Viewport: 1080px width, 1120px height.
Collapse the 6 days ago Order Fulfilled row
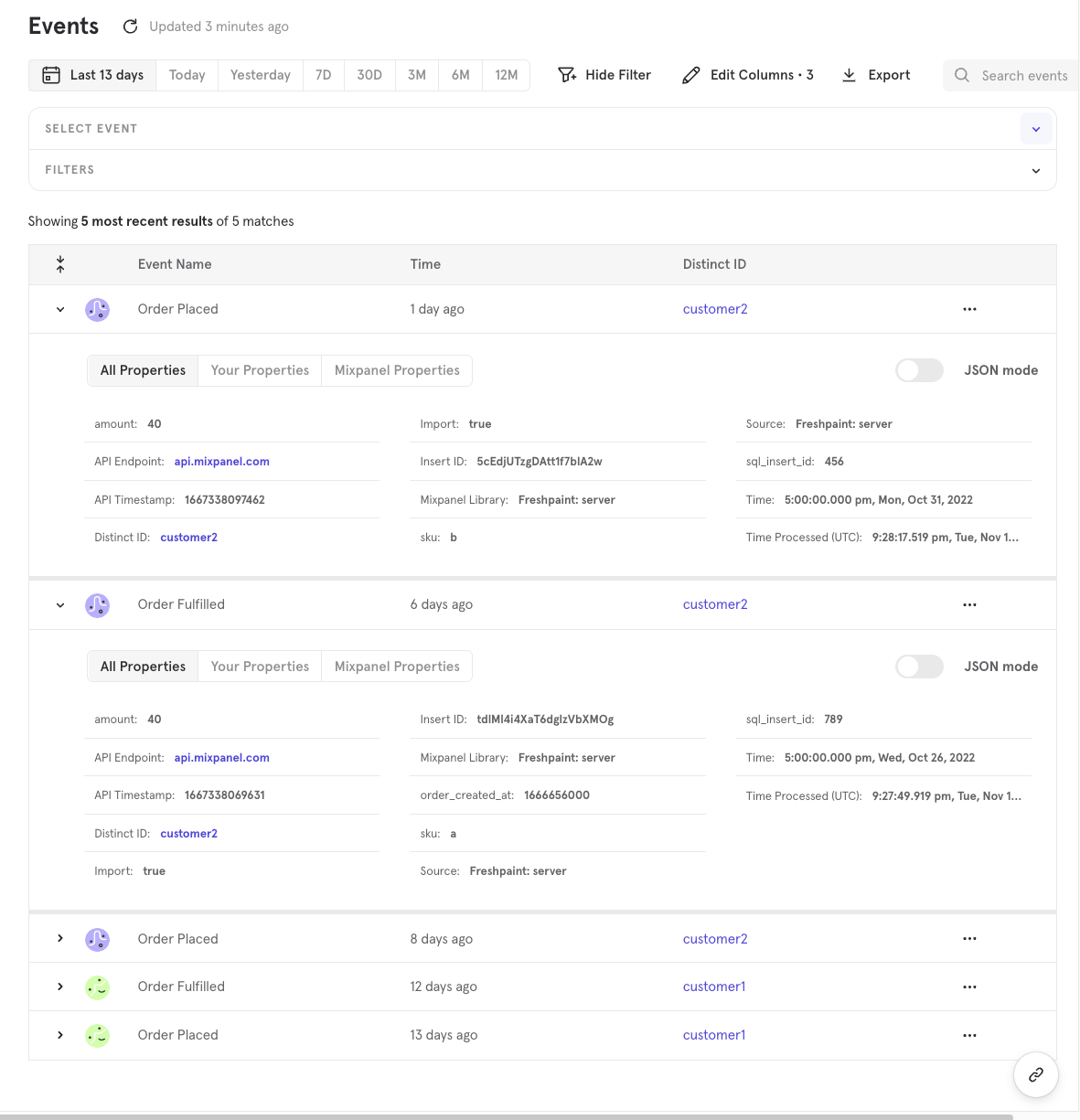pyautogui.click(x=60, y=604)
